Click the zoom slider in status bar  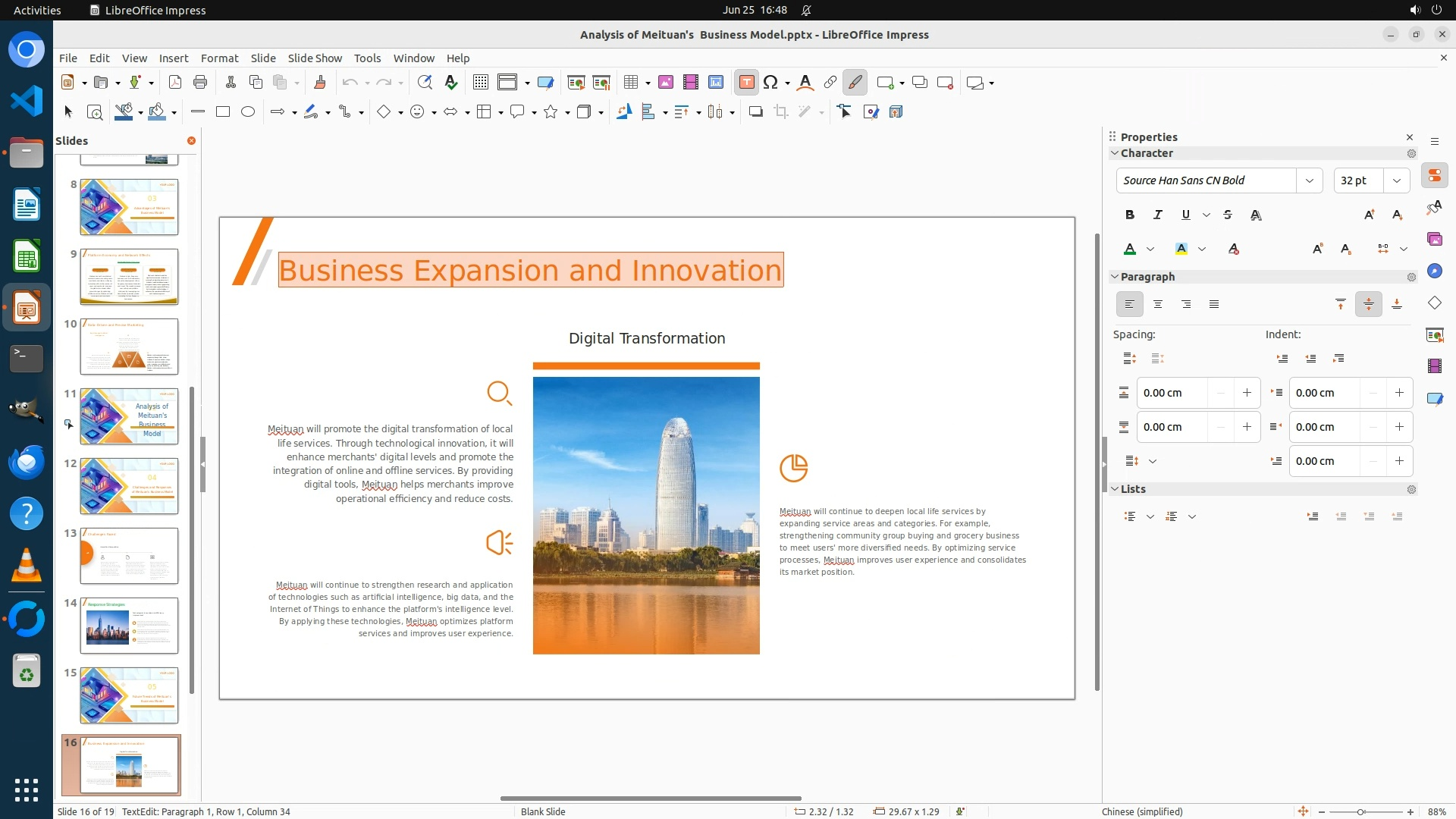tap(1361, 811)
